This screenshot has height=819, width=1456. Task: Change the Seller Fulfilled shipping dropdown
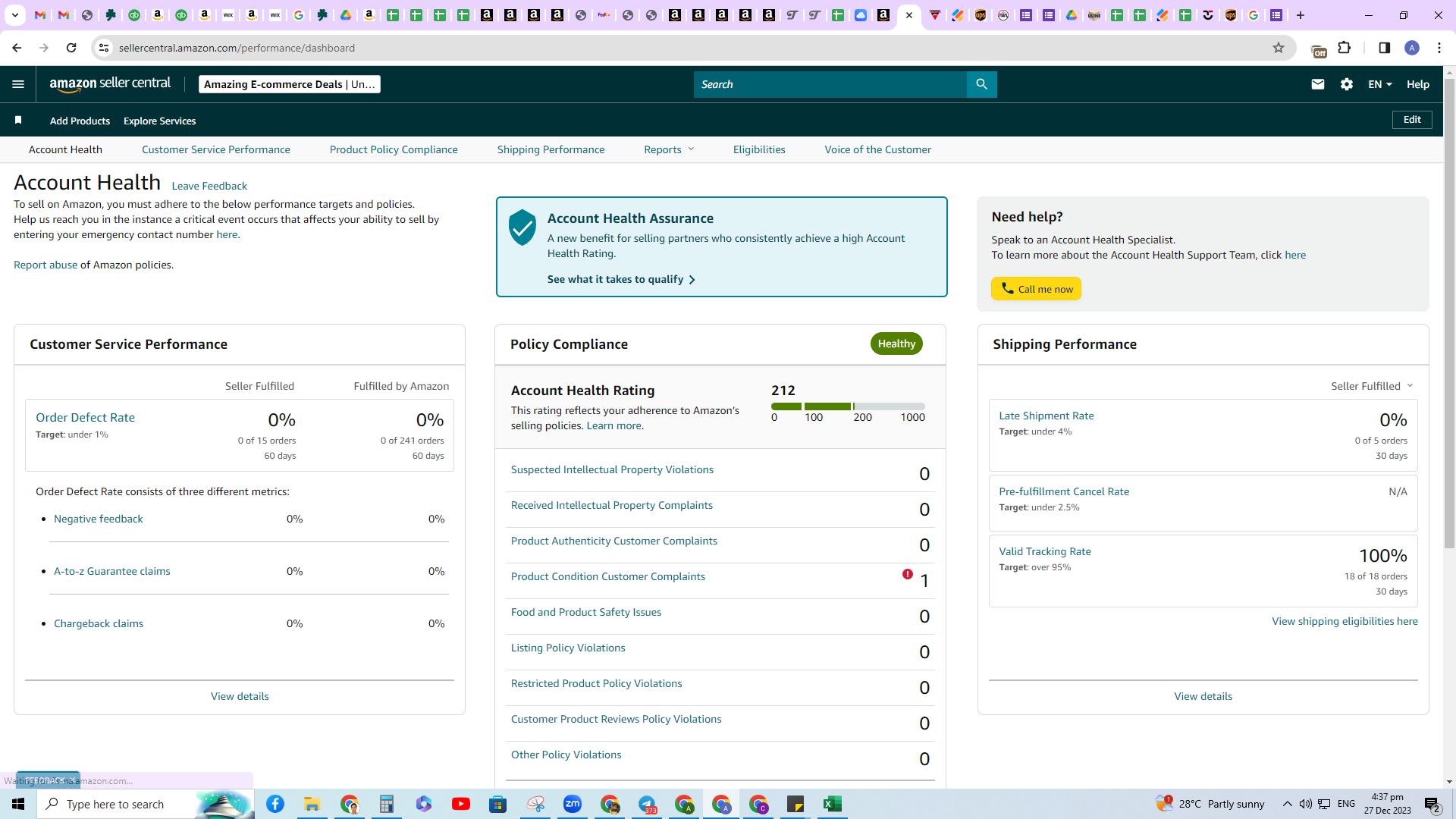pyautogui.click(x=1372, y=386)
